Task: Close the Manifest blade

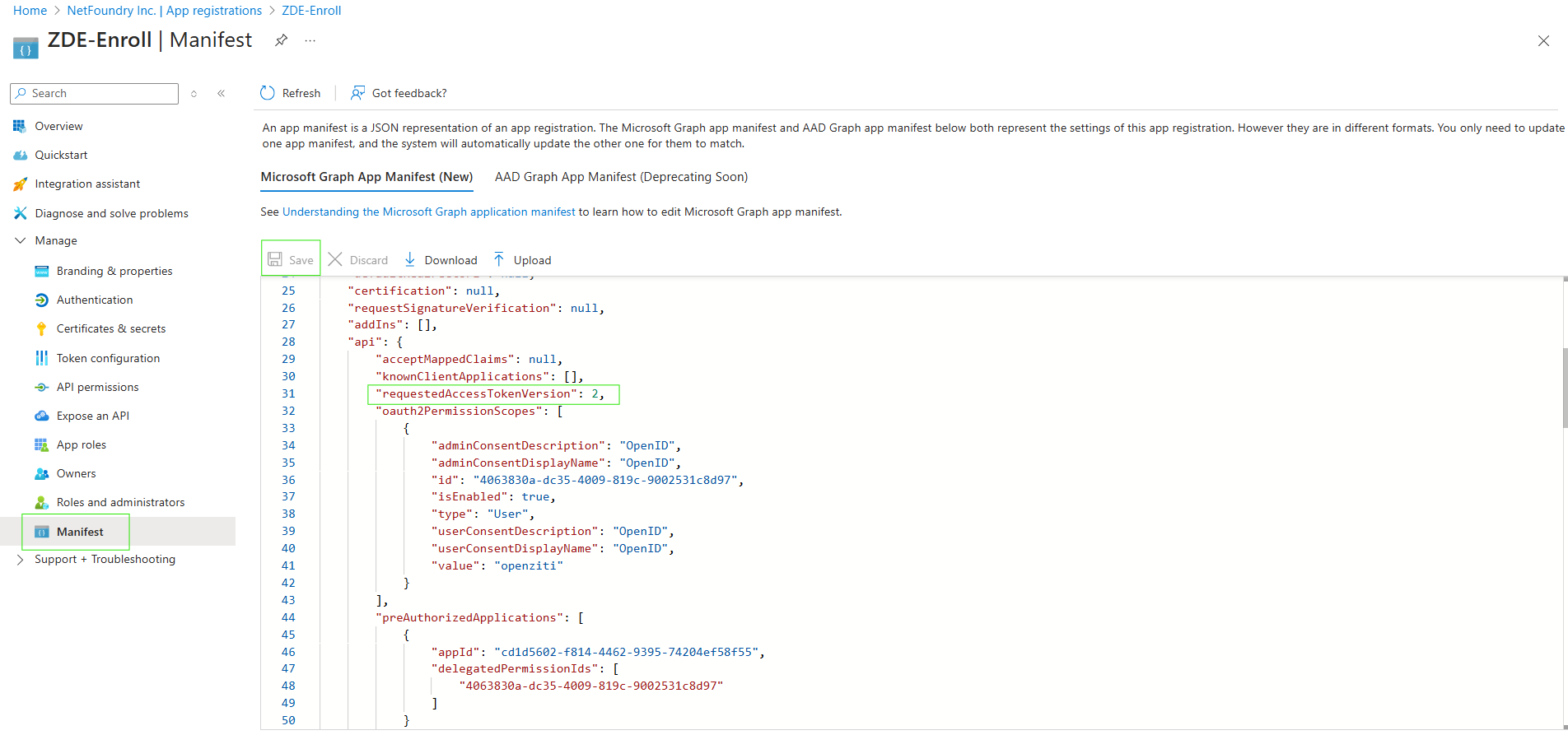Action: (1543, 41)
